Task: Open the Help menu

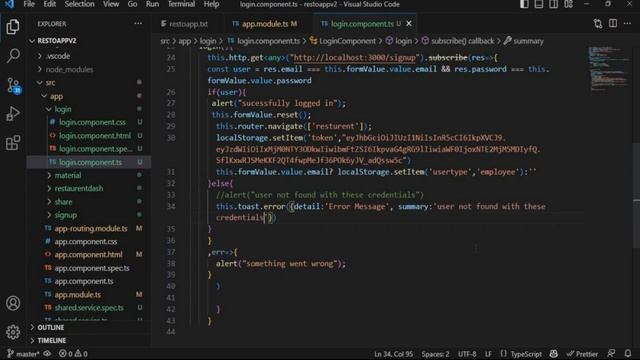Action: point(211,4)
